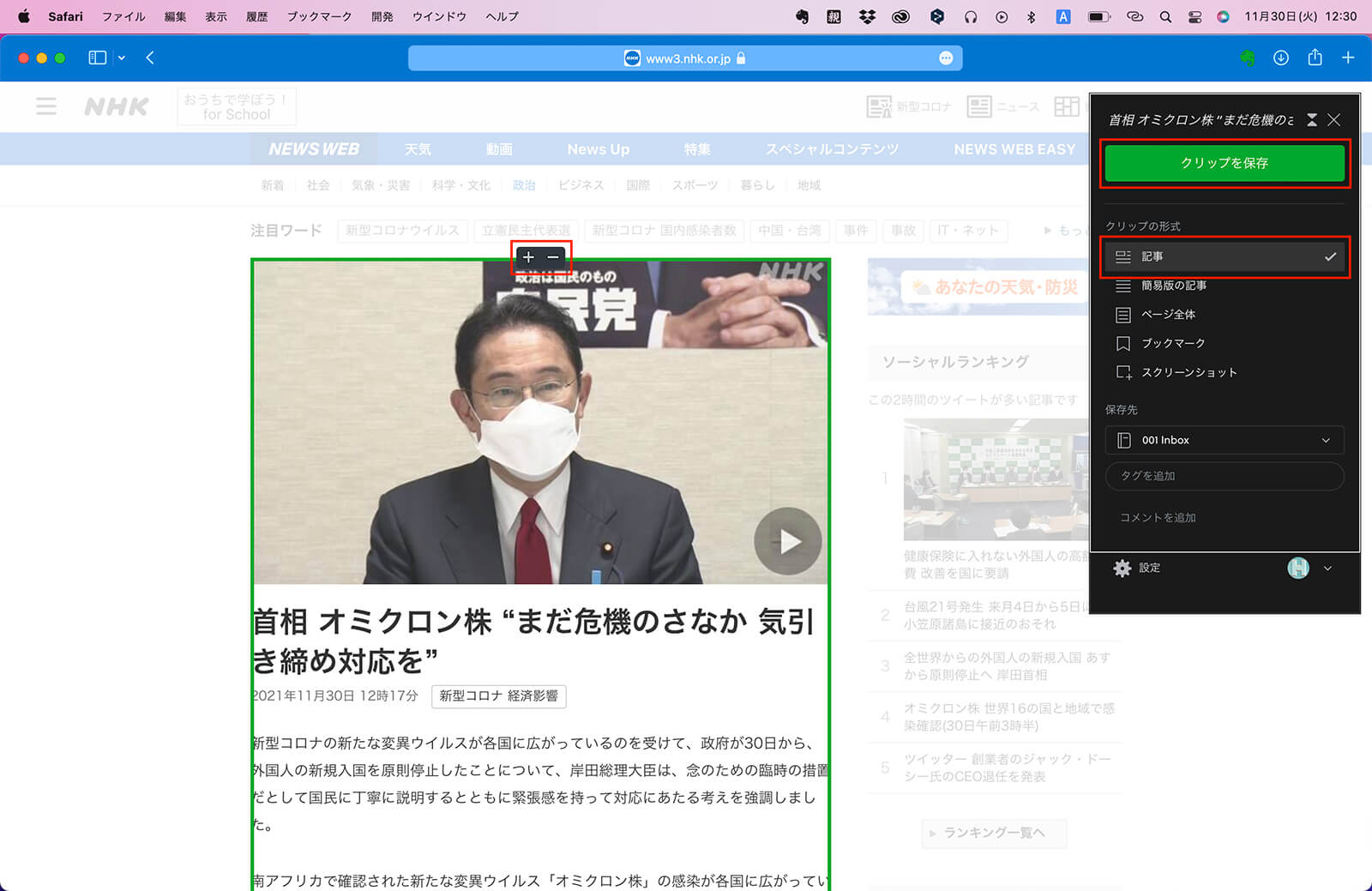
Task: Select the 記事 article clip format
Action: 1225,256
